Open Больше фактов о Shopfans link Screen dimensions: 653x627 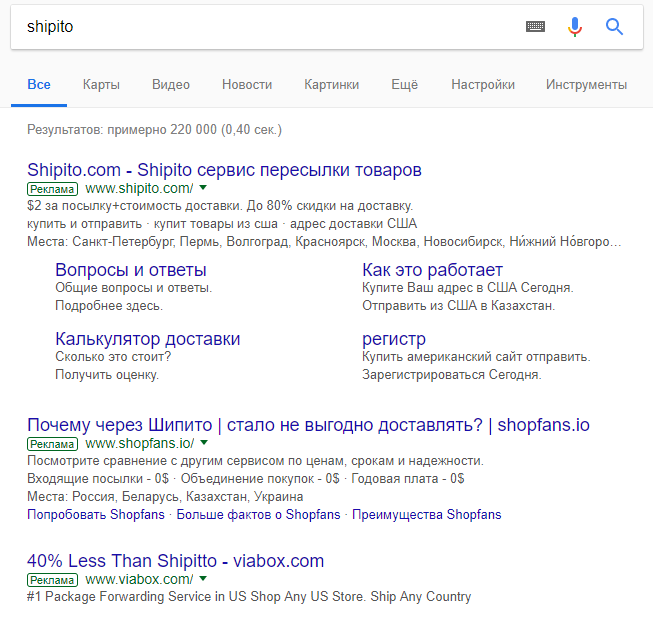[x=258, y=515]
